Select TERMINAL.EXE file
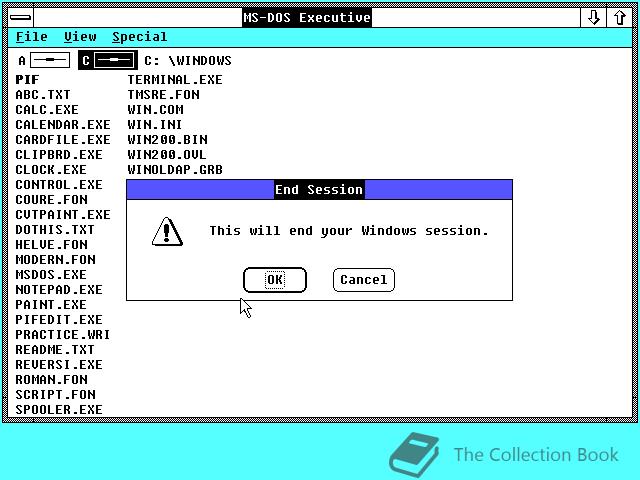This screenshot has height=480, width=640. coord(175,80)
